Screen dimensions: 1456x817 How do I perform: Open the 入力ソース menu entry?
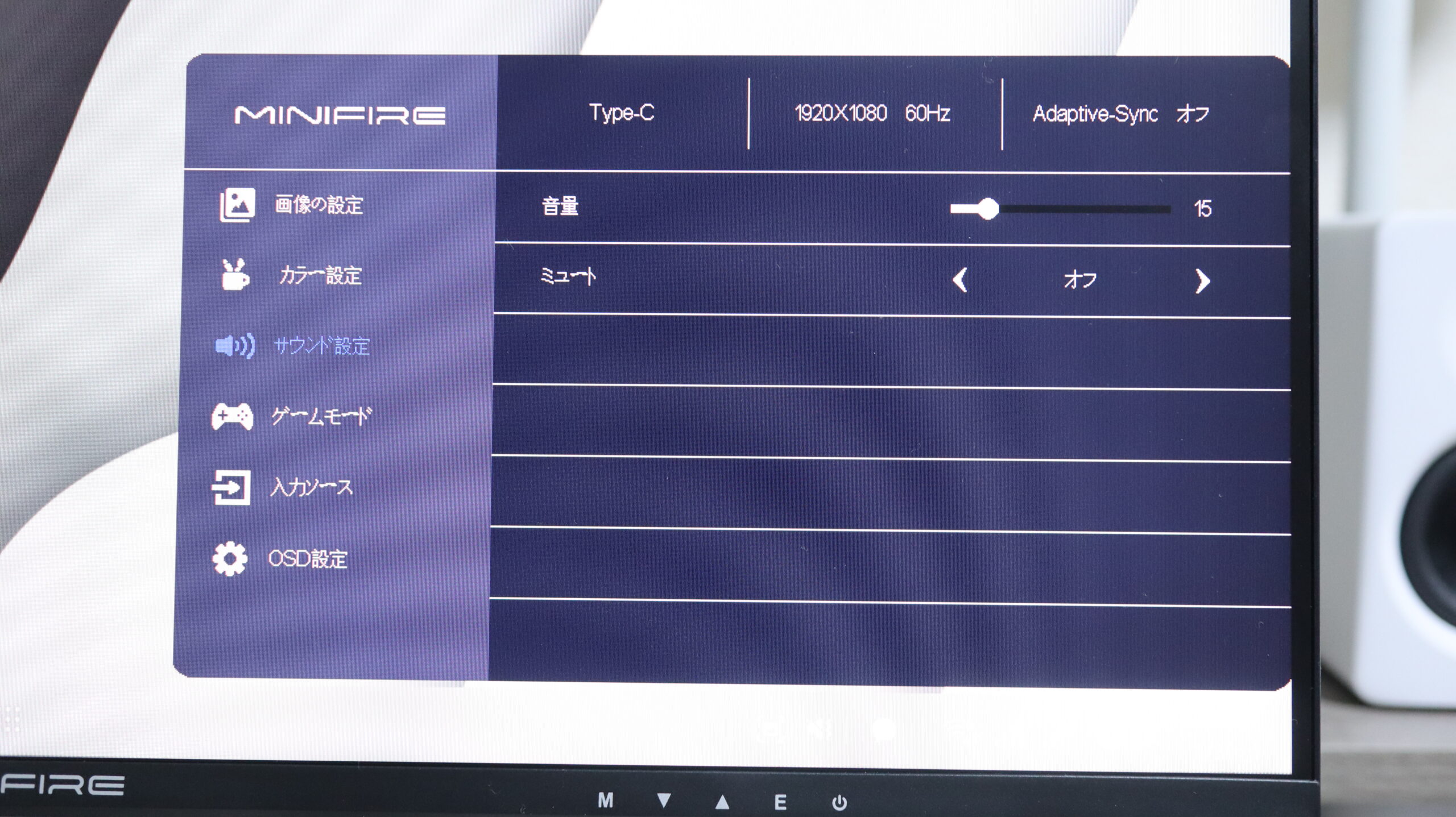(x=311, y=487)
